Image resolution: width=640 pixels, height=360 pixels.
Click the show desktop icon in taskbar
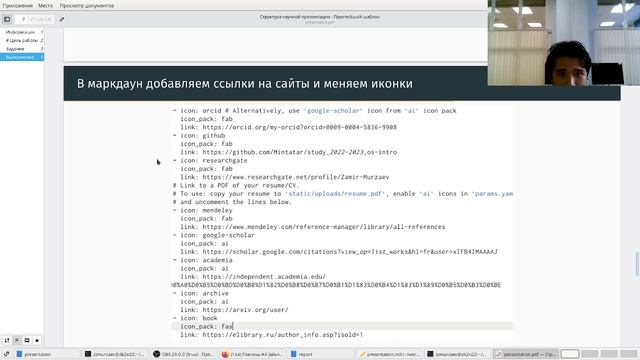[7, 354]
